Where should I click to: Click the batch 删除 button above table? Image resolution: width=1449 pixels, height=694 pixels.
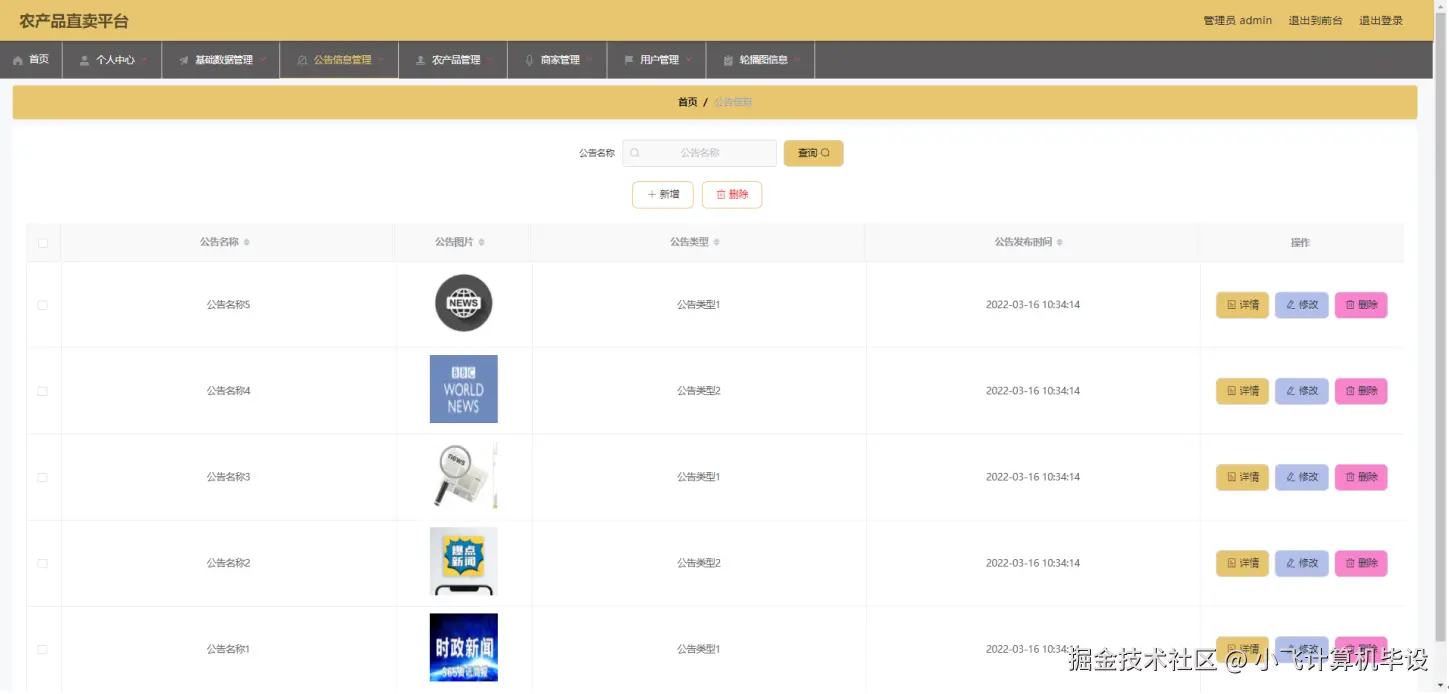(732, 195)
